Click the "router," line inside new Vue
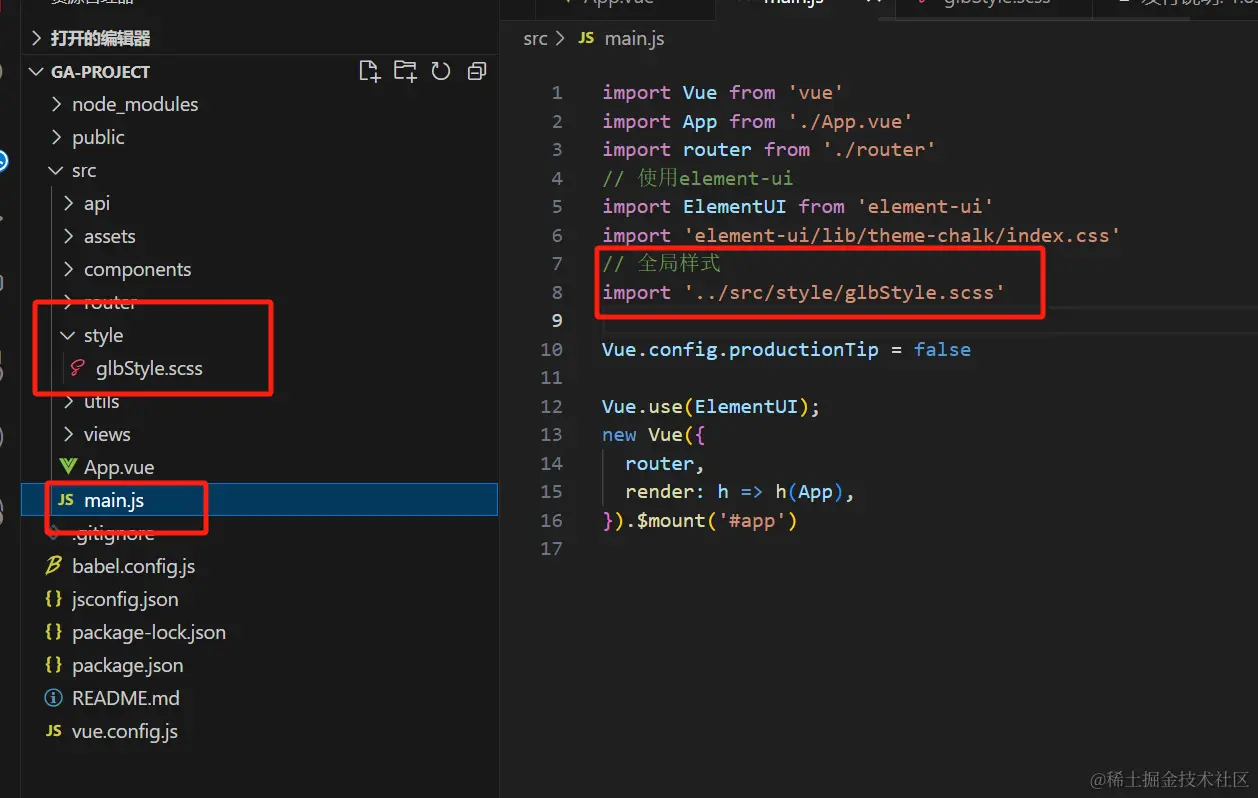This screenshot has width=1258, height=798. click(665, 463)
